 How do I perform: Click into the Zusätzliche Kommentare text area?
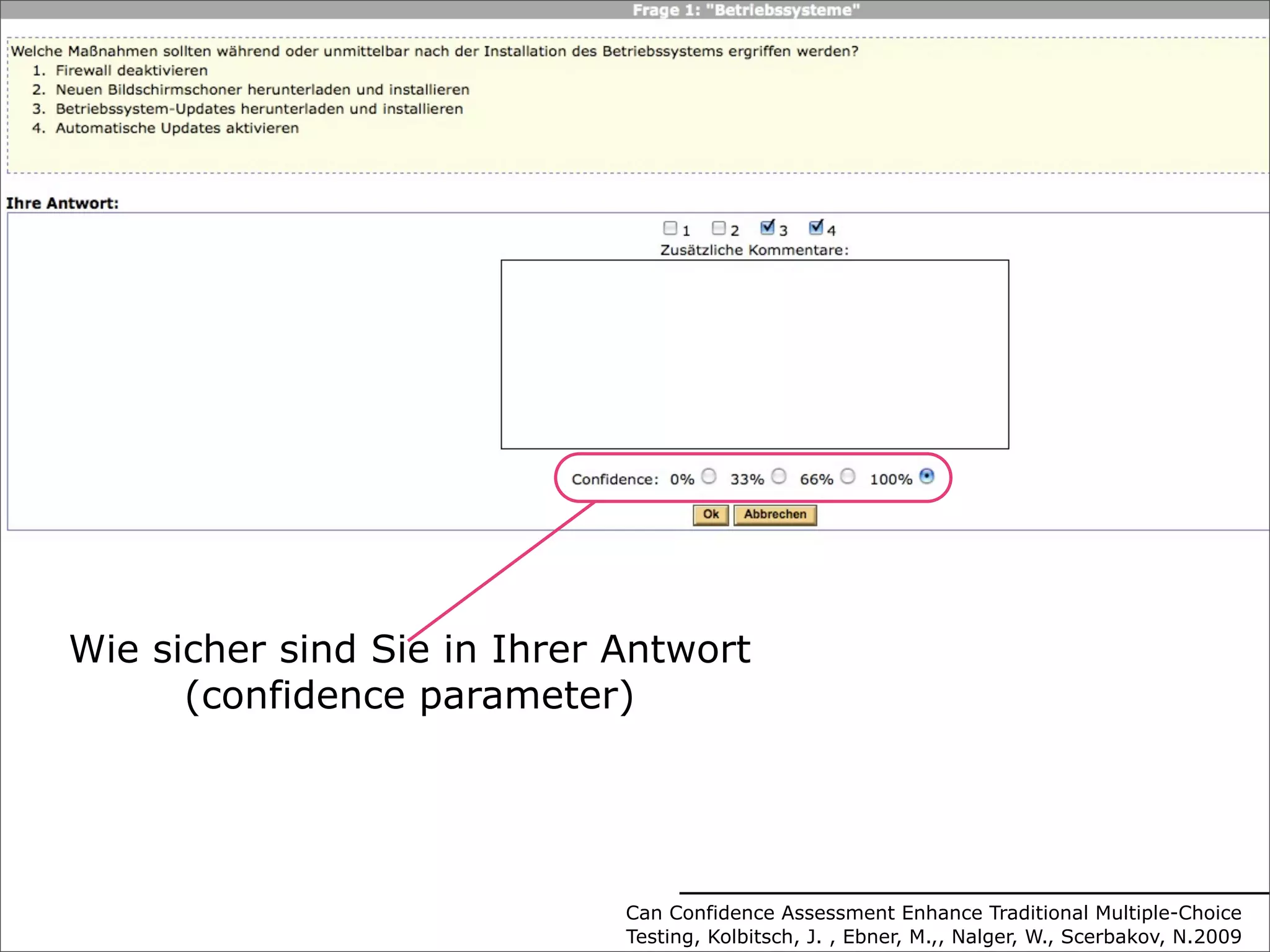[x=755, y=354]
